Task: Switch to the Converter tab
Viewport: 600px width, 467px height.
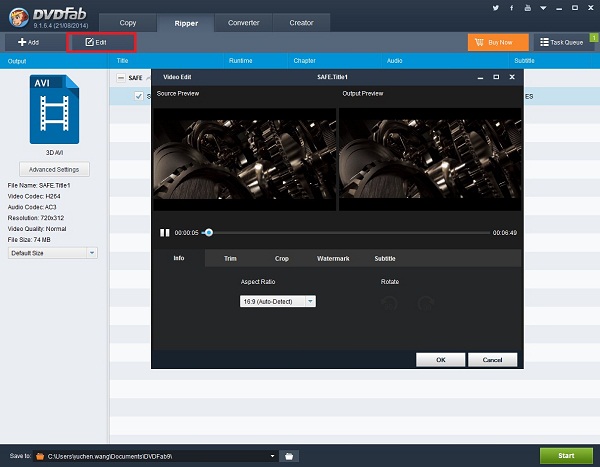Action: click(243, 23)
